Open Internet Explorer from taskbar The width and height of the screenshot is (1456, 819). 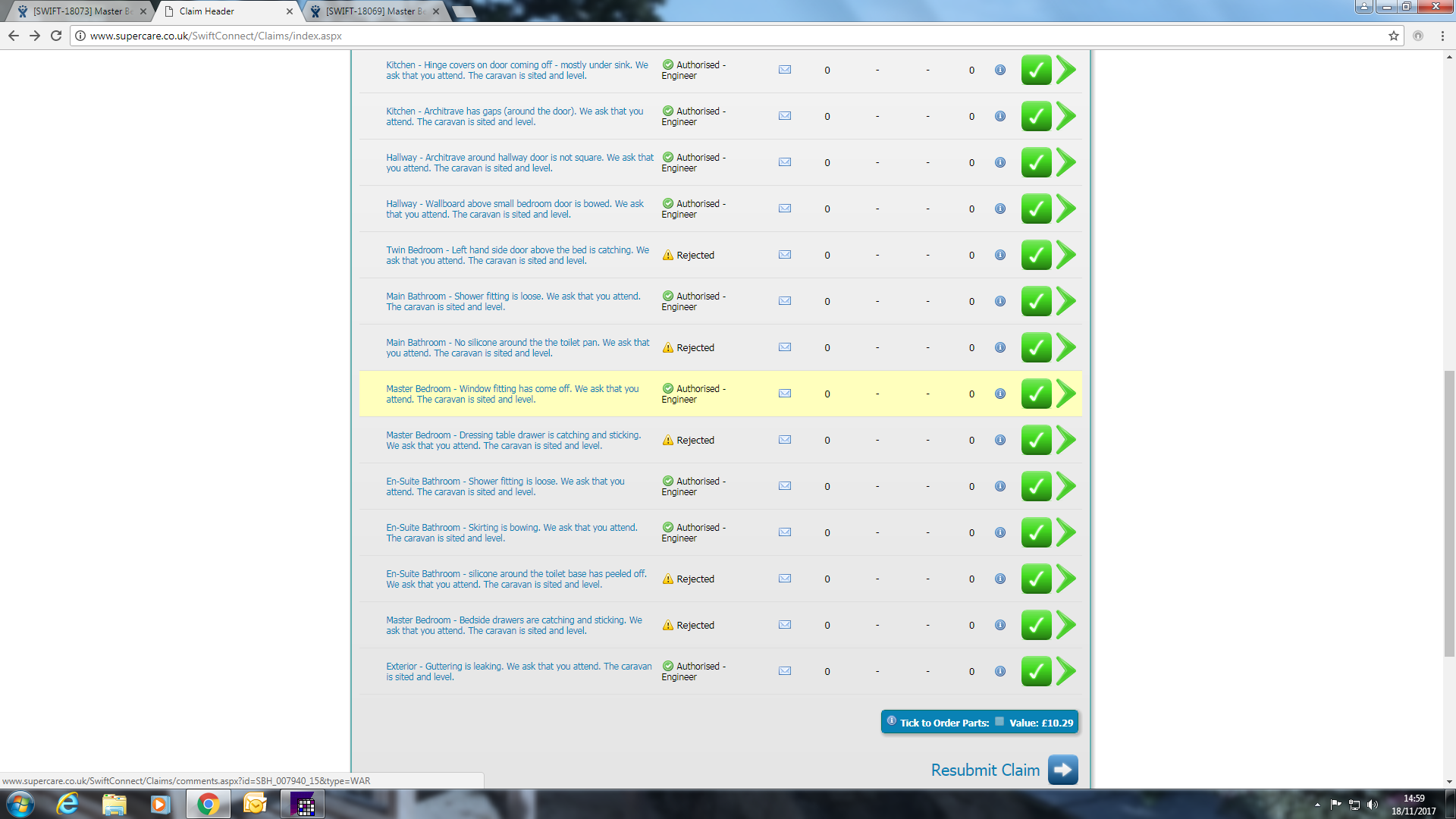67,804
